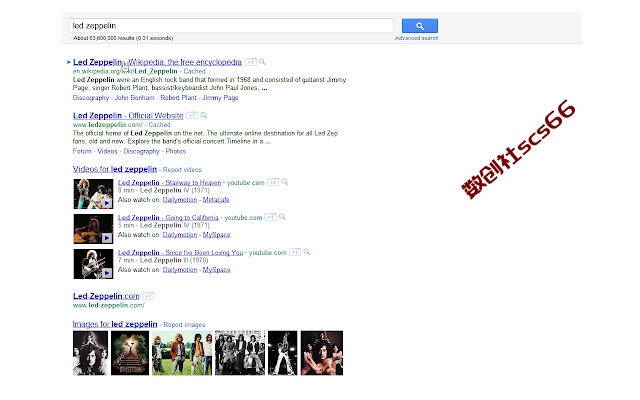Open Cached link under Wikipedia result
The width and height of the screenshot is (640, 400).
(194, 71)
